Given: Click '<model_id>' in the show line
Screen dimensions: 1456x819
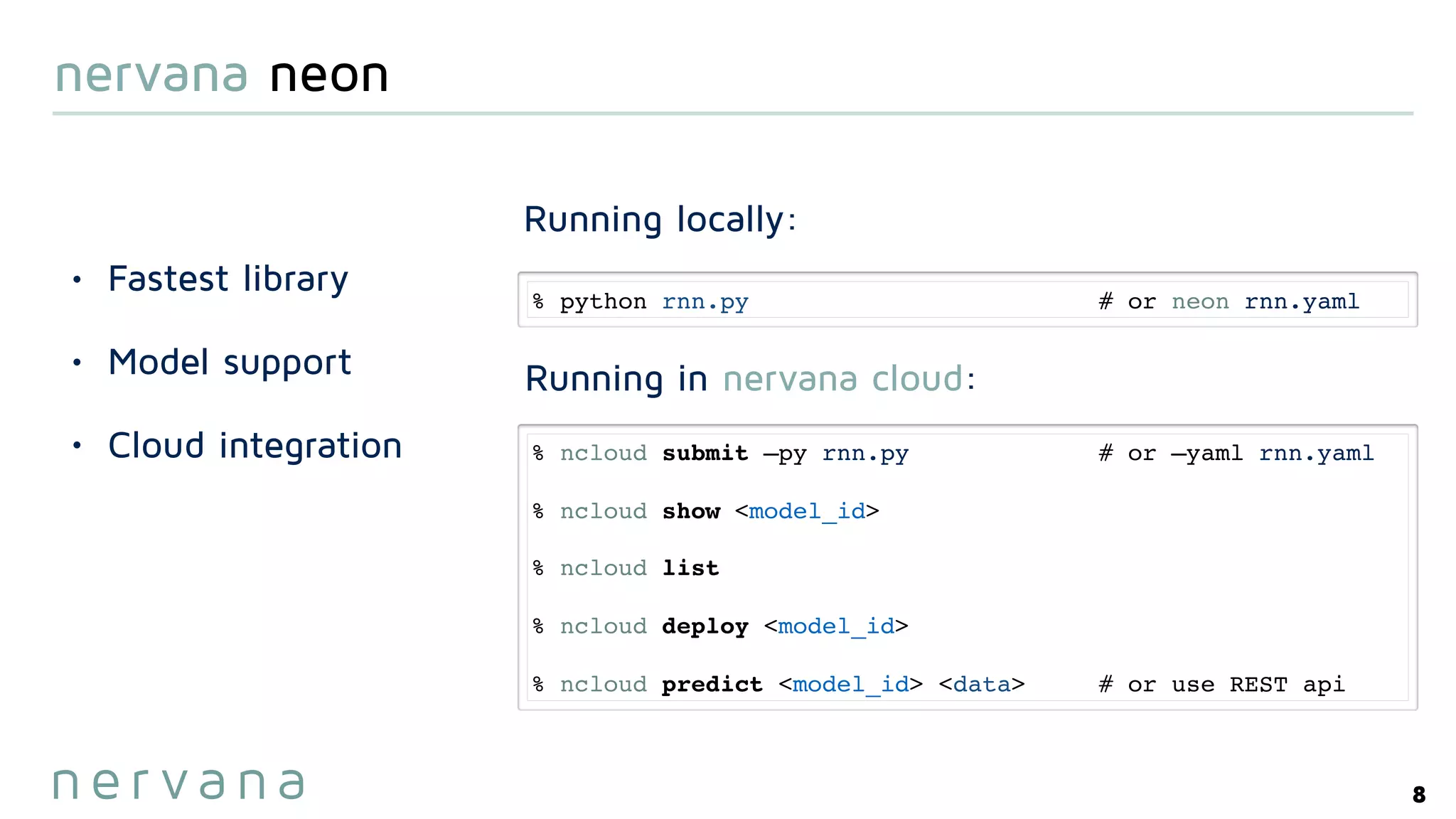Looking at the screenshot, I should coord(807,511).
